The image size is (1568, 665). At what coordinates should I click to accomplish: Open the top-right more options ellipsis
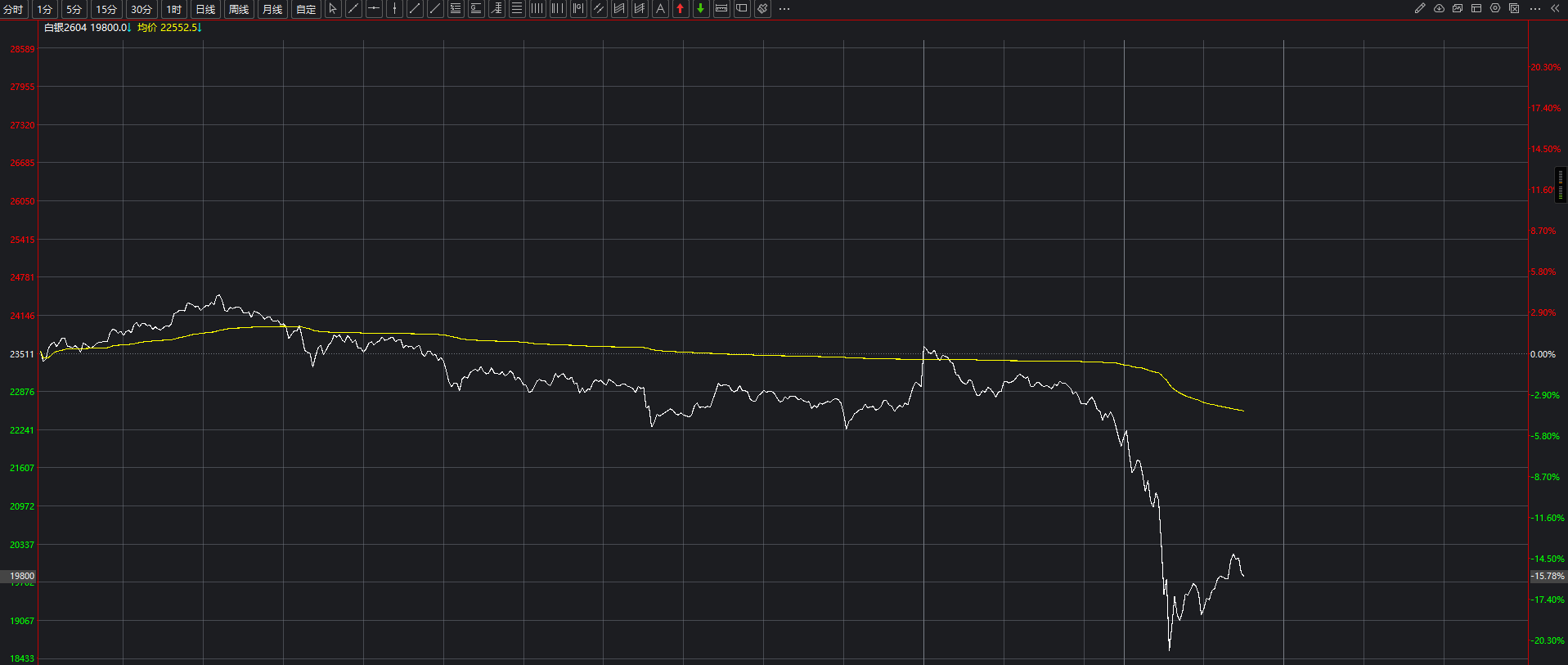pyautogui.click(x=1534, y=9)
